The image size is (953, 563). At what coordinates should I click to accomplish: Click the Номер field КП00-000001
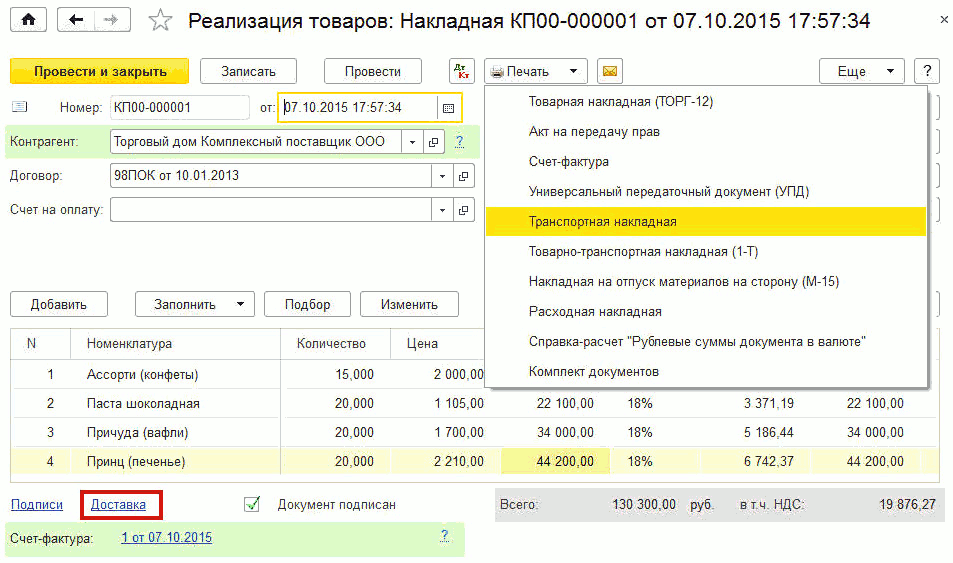click(179, 108)
